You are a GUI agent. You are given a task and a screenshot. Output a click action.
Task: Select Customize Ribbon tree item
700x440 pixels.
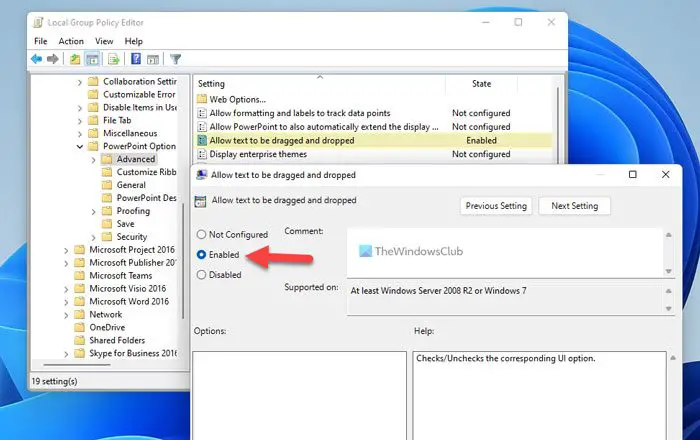(x=146, y=172)
